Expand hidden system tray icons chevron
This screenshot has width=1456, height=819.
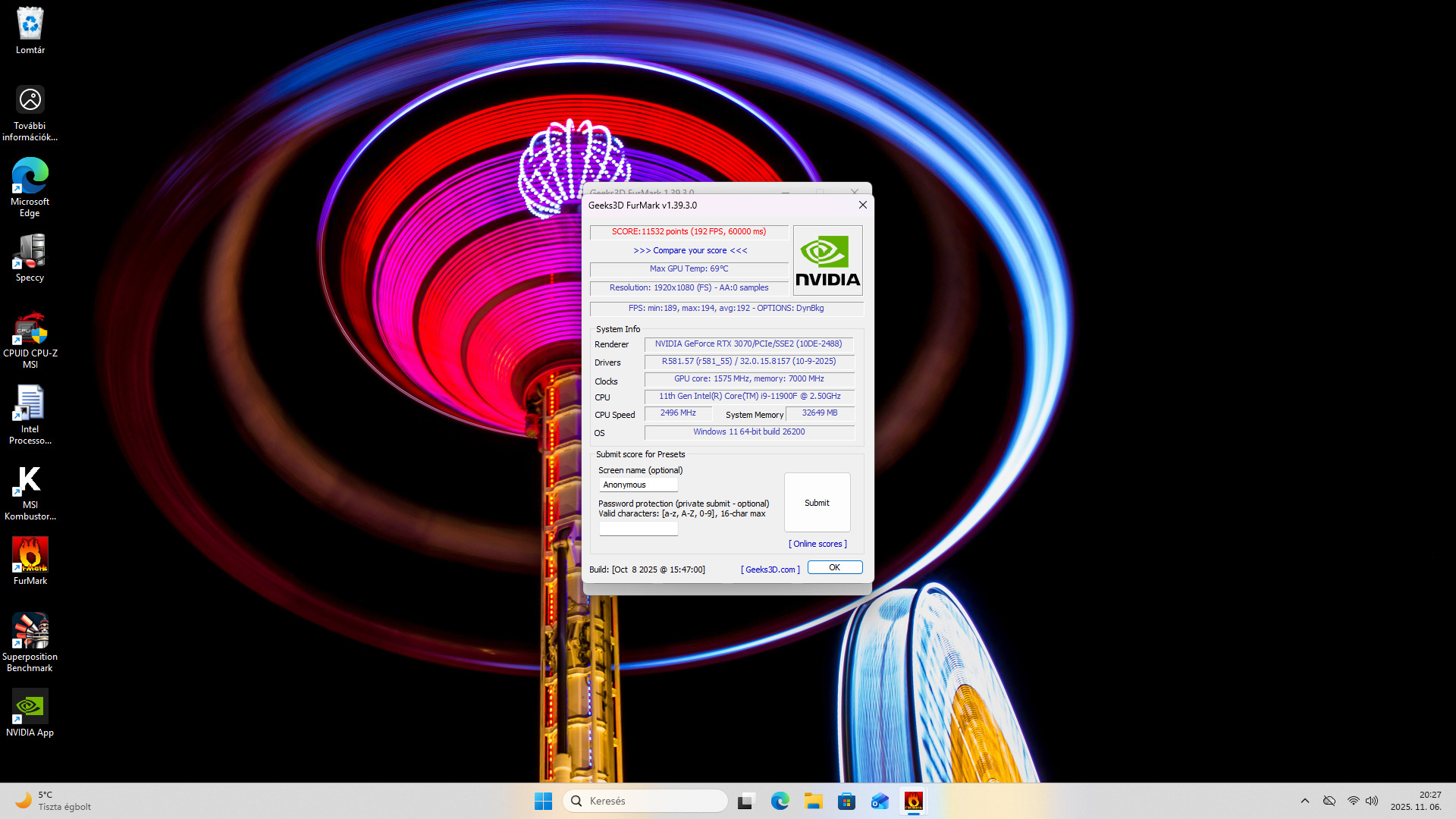click(1304, 801)
